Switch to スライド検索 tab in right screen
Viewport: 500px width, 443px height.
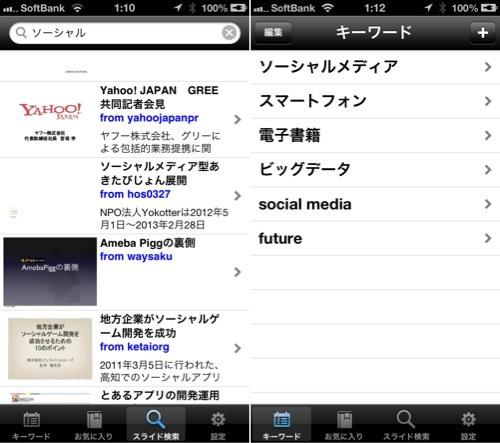click(x=406, y=425)
